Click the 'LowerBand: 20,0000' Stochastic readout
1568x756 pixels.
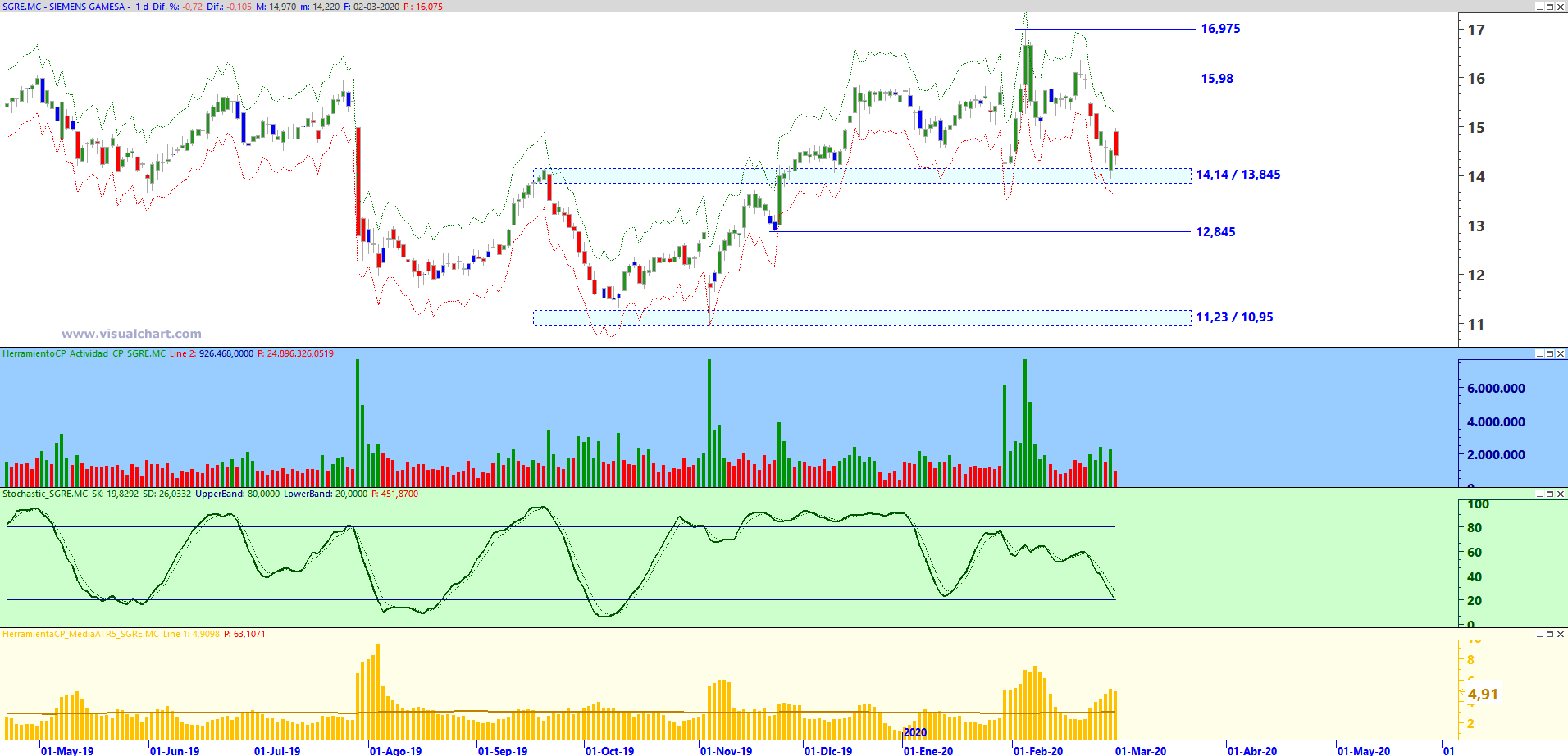[x=326, y=494]
